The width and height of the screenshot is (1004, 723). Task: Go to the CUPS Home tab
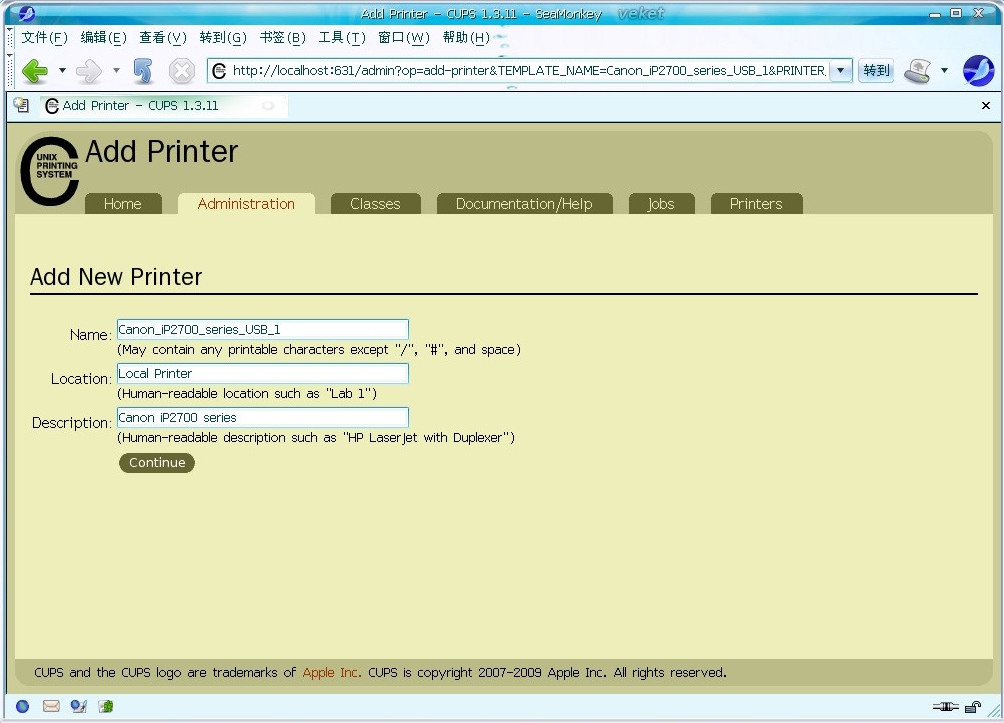click(x=123, y=204)
